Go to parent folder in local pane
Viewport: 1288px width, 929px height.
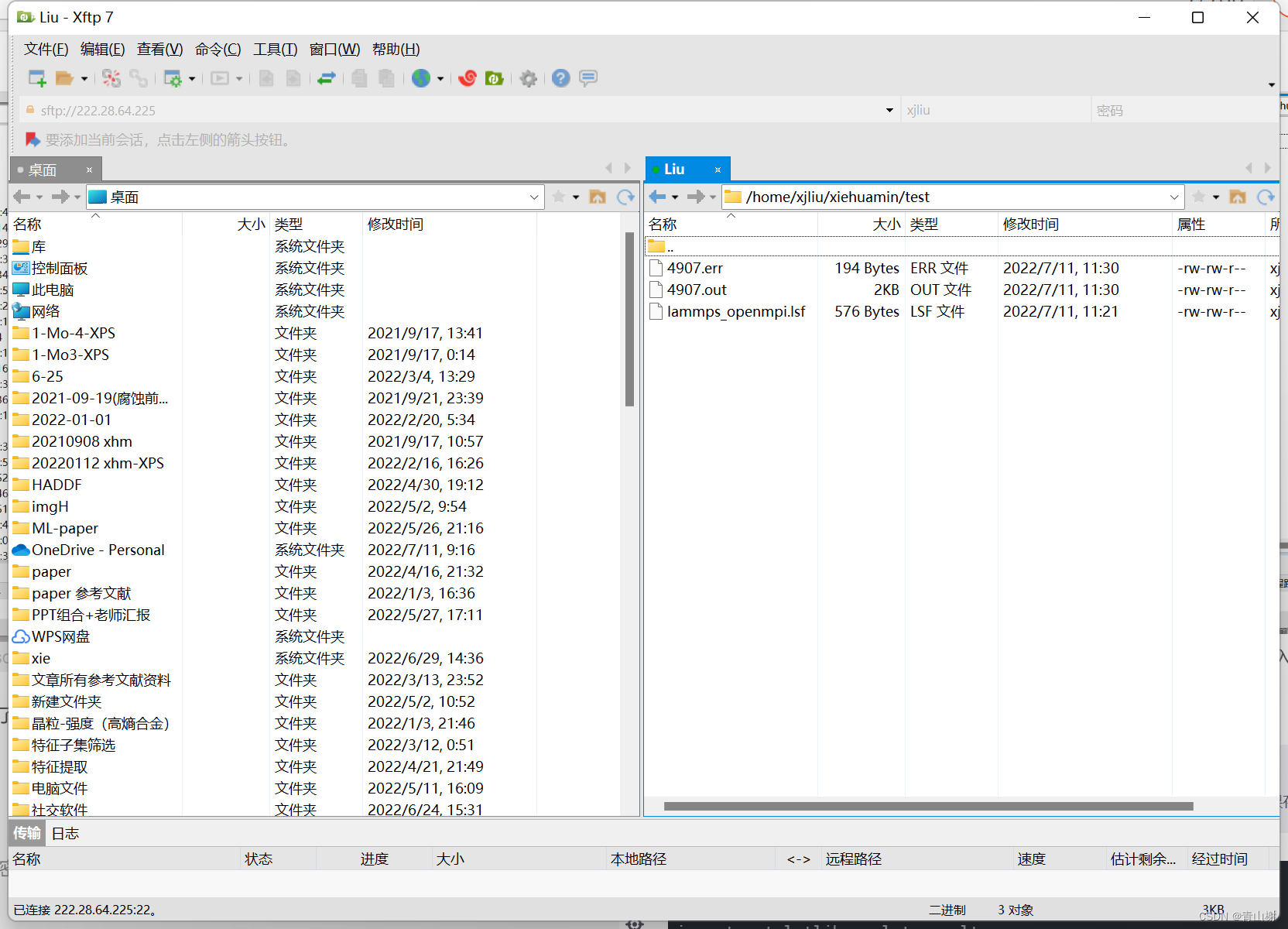(x=598, y=197)
